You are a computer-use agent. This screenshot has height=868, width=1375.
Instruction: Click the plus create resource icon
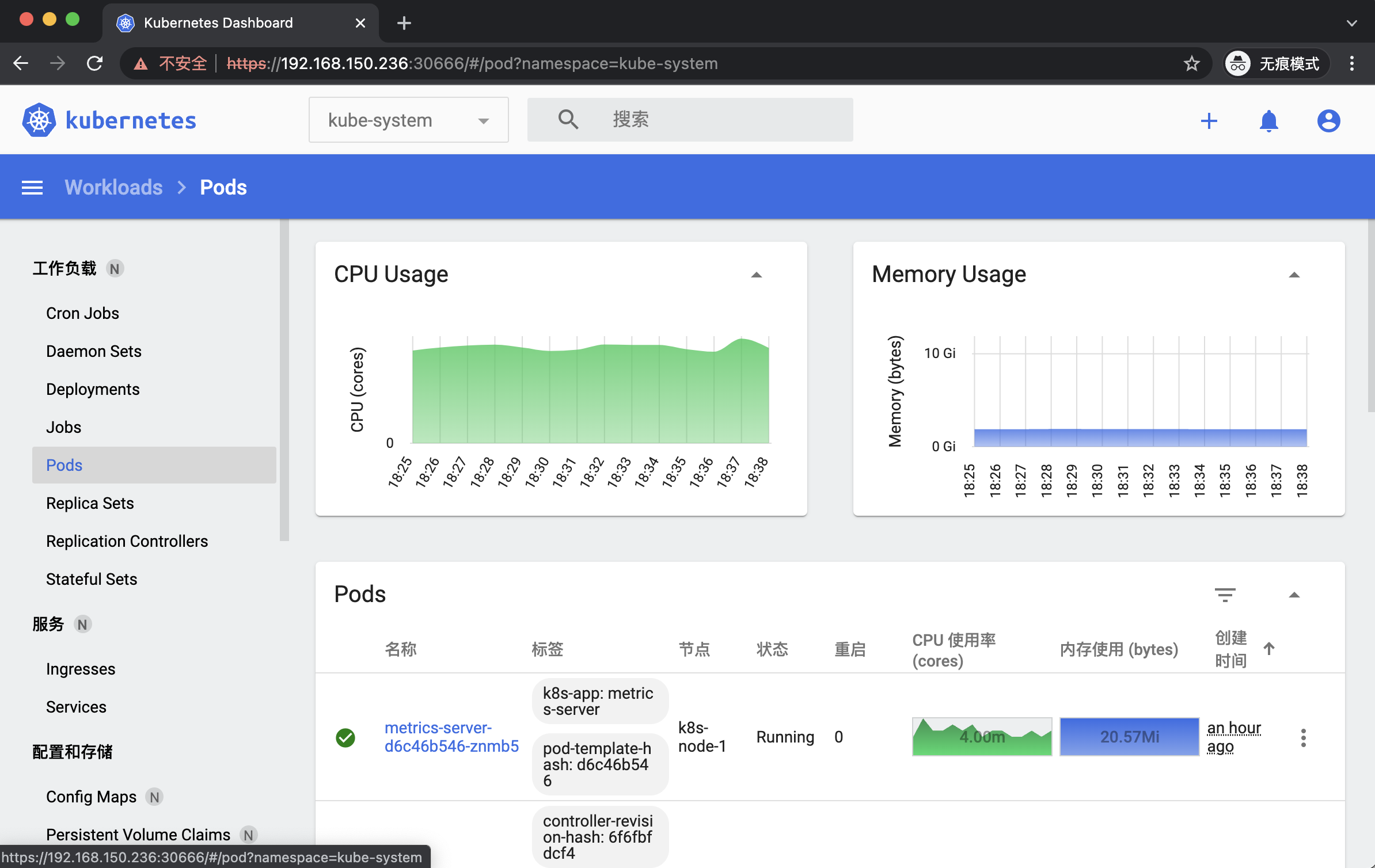[1209, 121]
